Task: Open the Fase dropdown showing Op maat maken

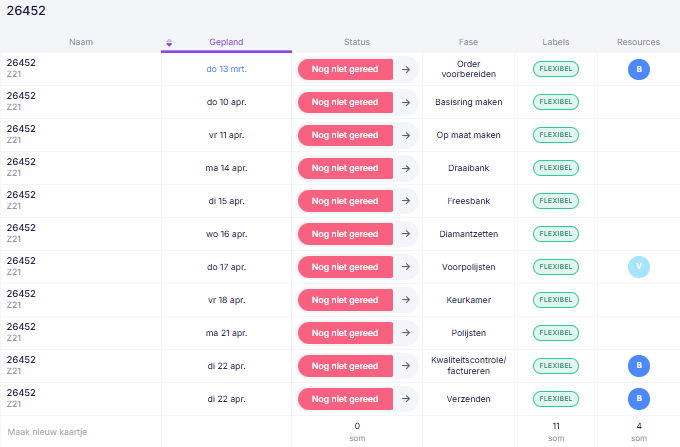Action: point(468,135)
